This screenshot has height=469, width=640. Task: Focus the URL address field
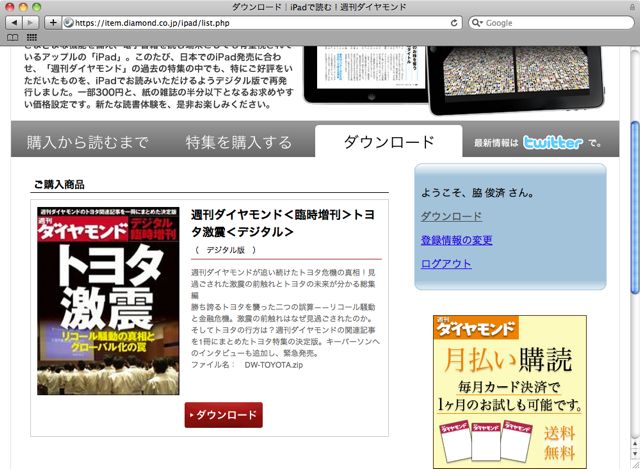pos(261,23)
